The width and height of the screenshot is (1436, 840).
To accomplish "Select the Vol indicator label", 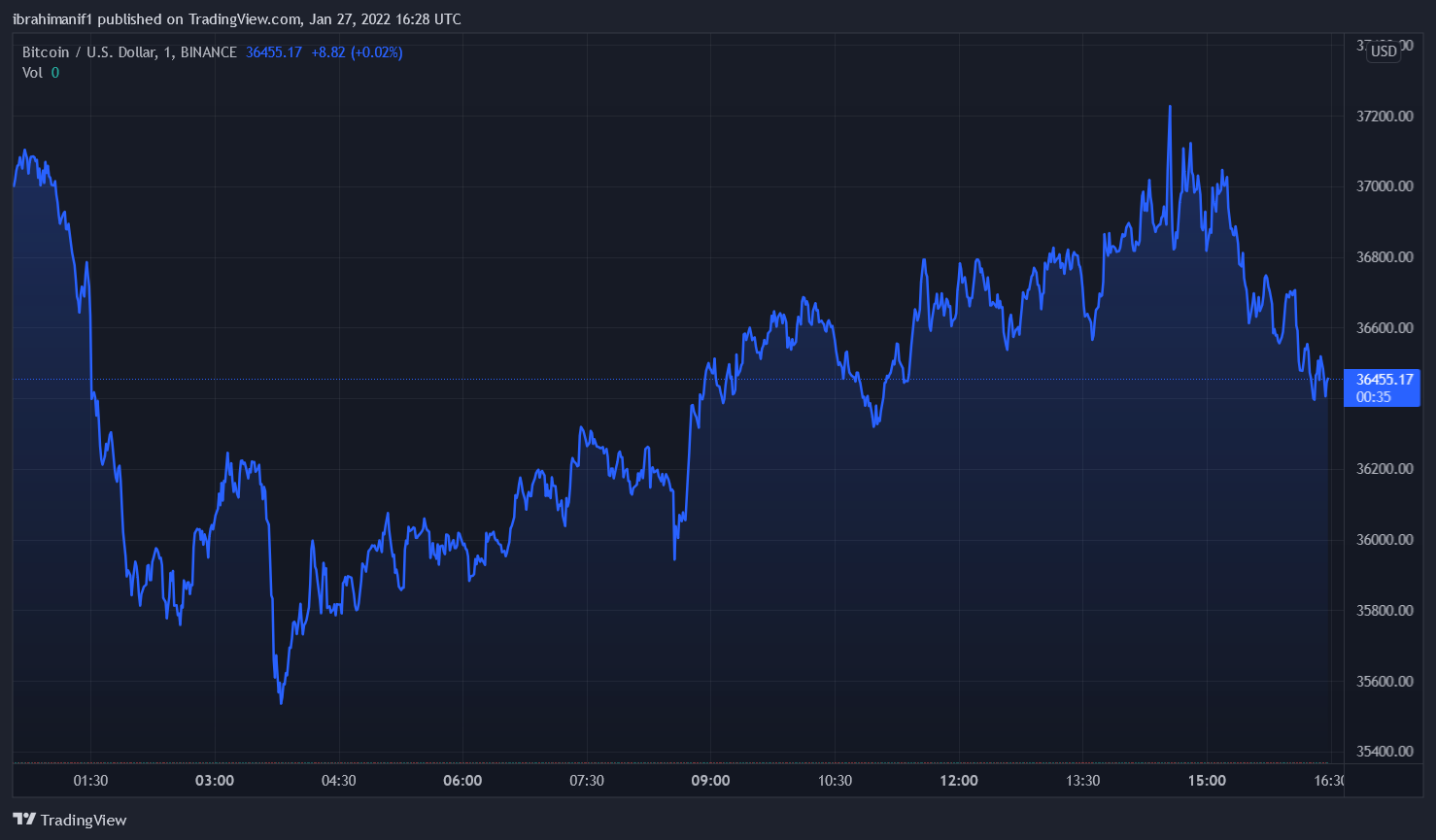I will [x=33, y=73].
